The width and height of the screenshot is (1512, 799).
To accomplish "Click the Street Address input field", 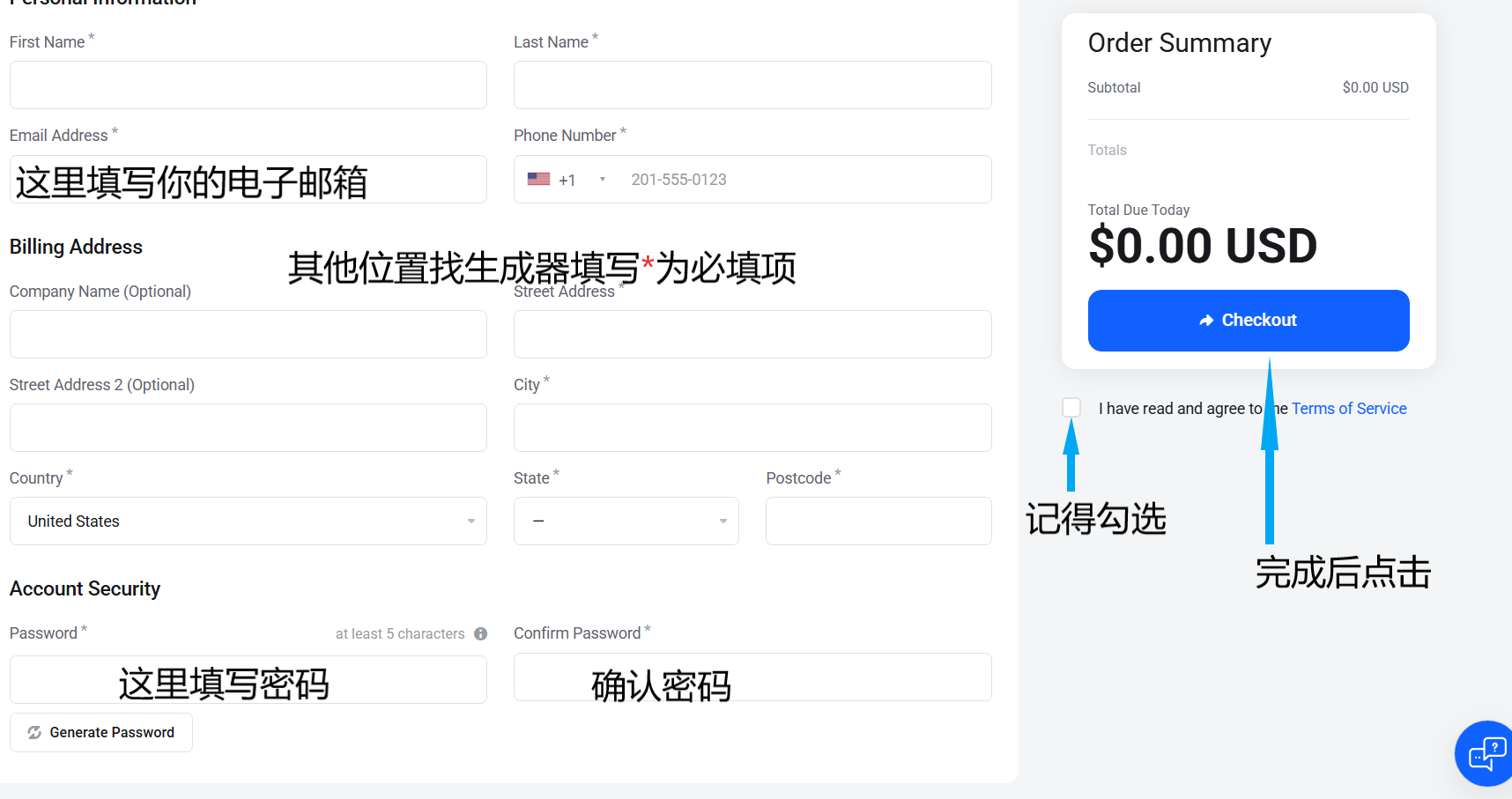I will point(752,335).
